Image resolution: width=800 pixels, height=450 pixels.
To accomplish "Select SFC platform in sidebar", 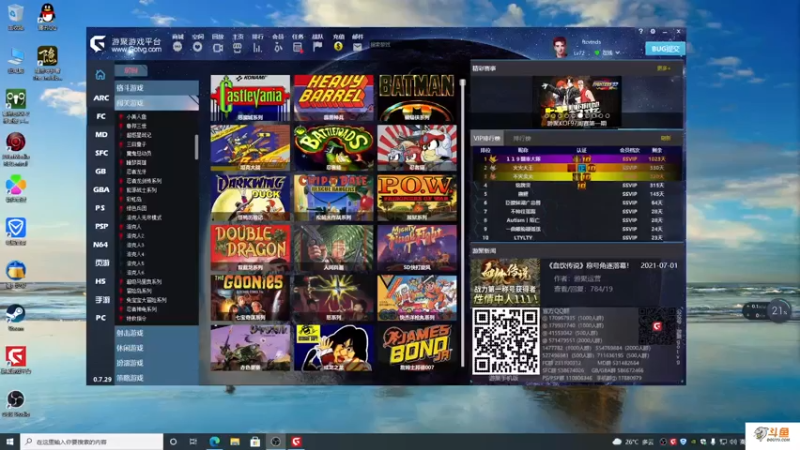I will pyautogui.click(x=101, y=153).
